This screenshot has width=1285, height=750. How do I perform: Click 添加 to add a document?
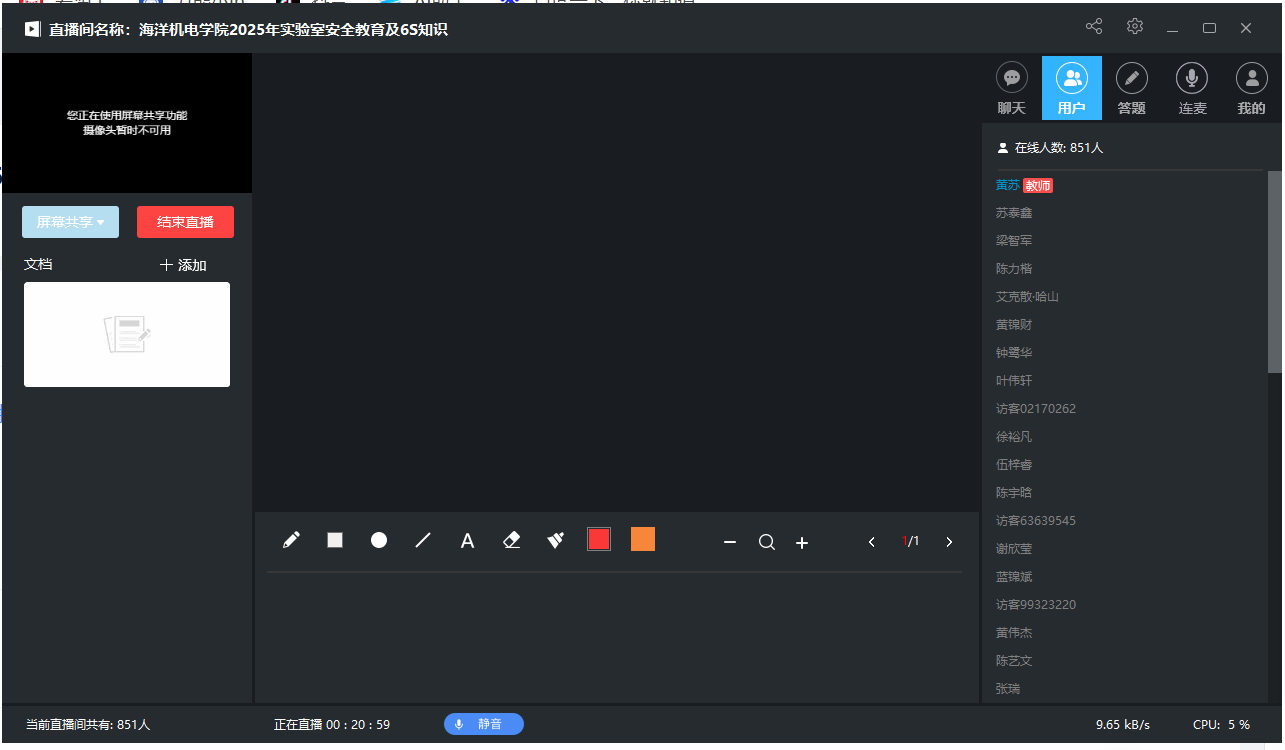(x=183, y=265)
